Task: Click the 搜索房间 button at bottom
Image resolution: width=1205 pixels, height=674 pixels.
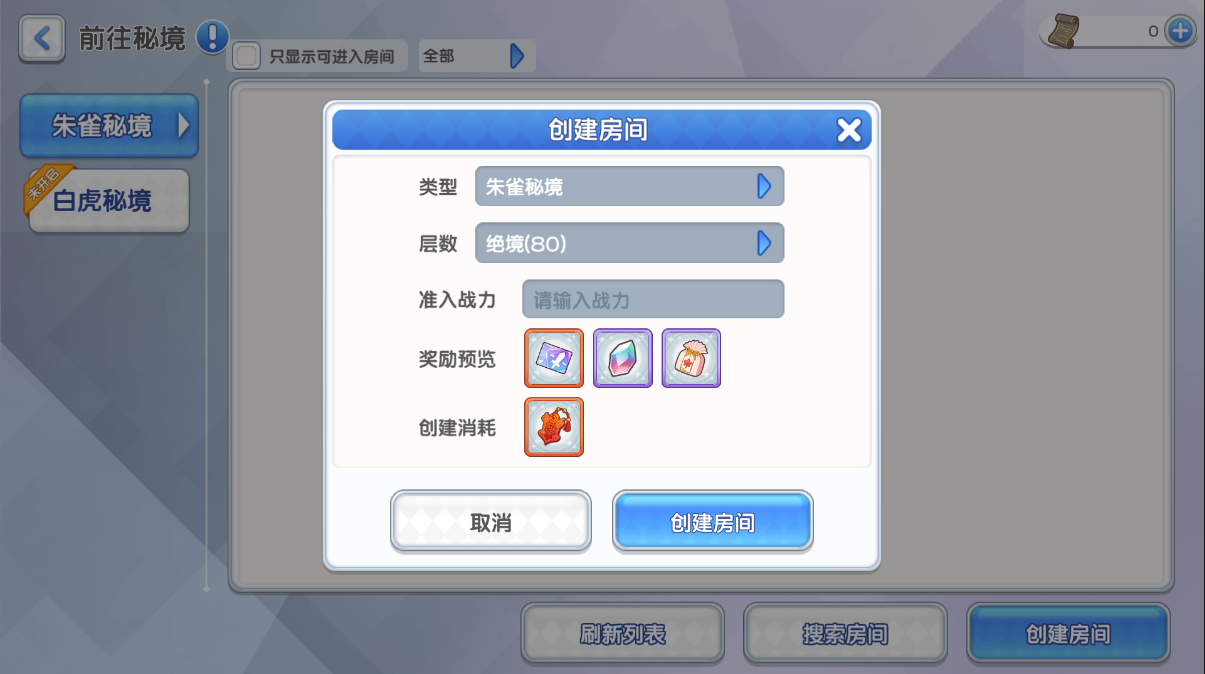Action: [845, 634]
